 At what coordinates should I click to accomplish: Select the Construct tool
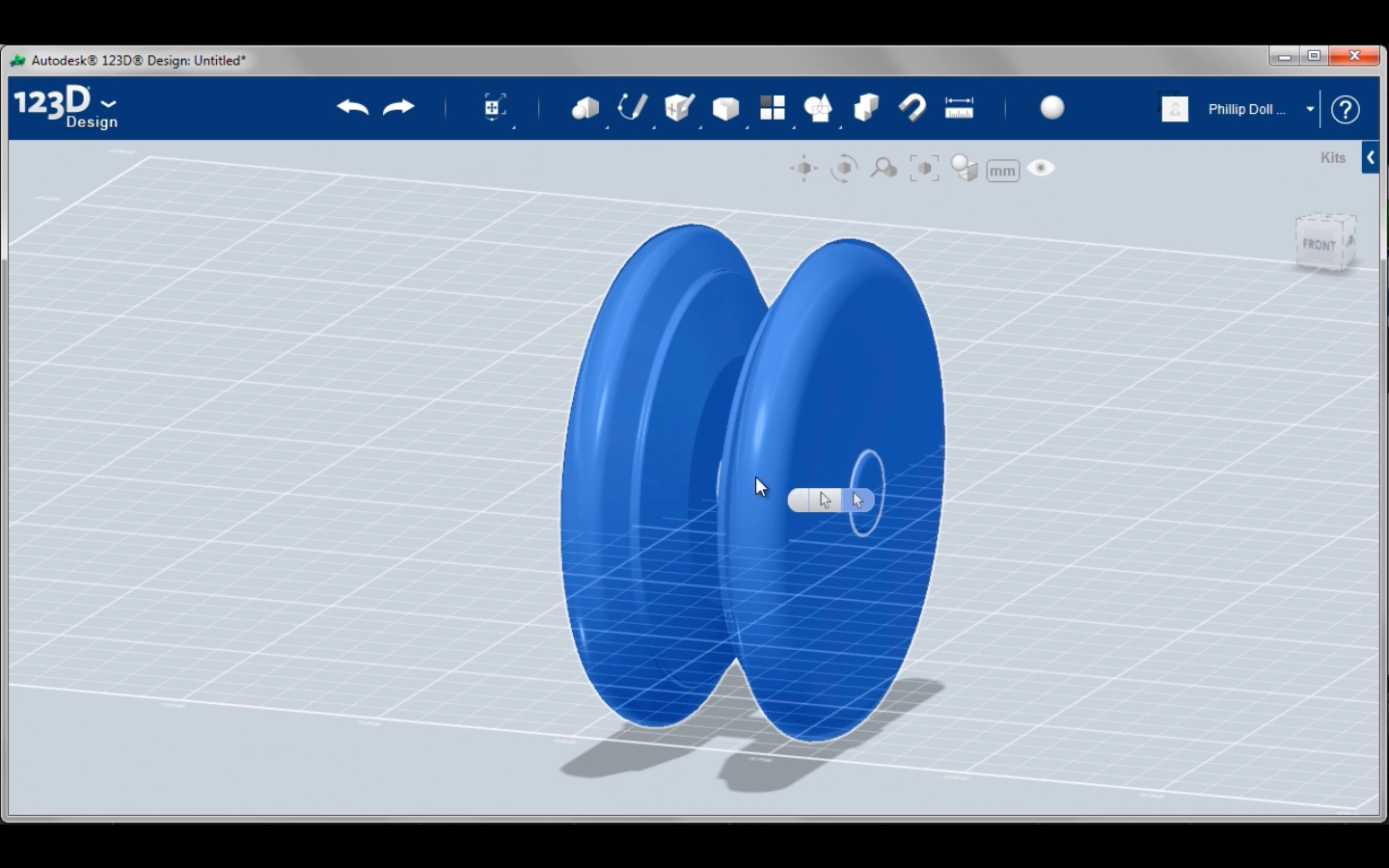(679, 108)
